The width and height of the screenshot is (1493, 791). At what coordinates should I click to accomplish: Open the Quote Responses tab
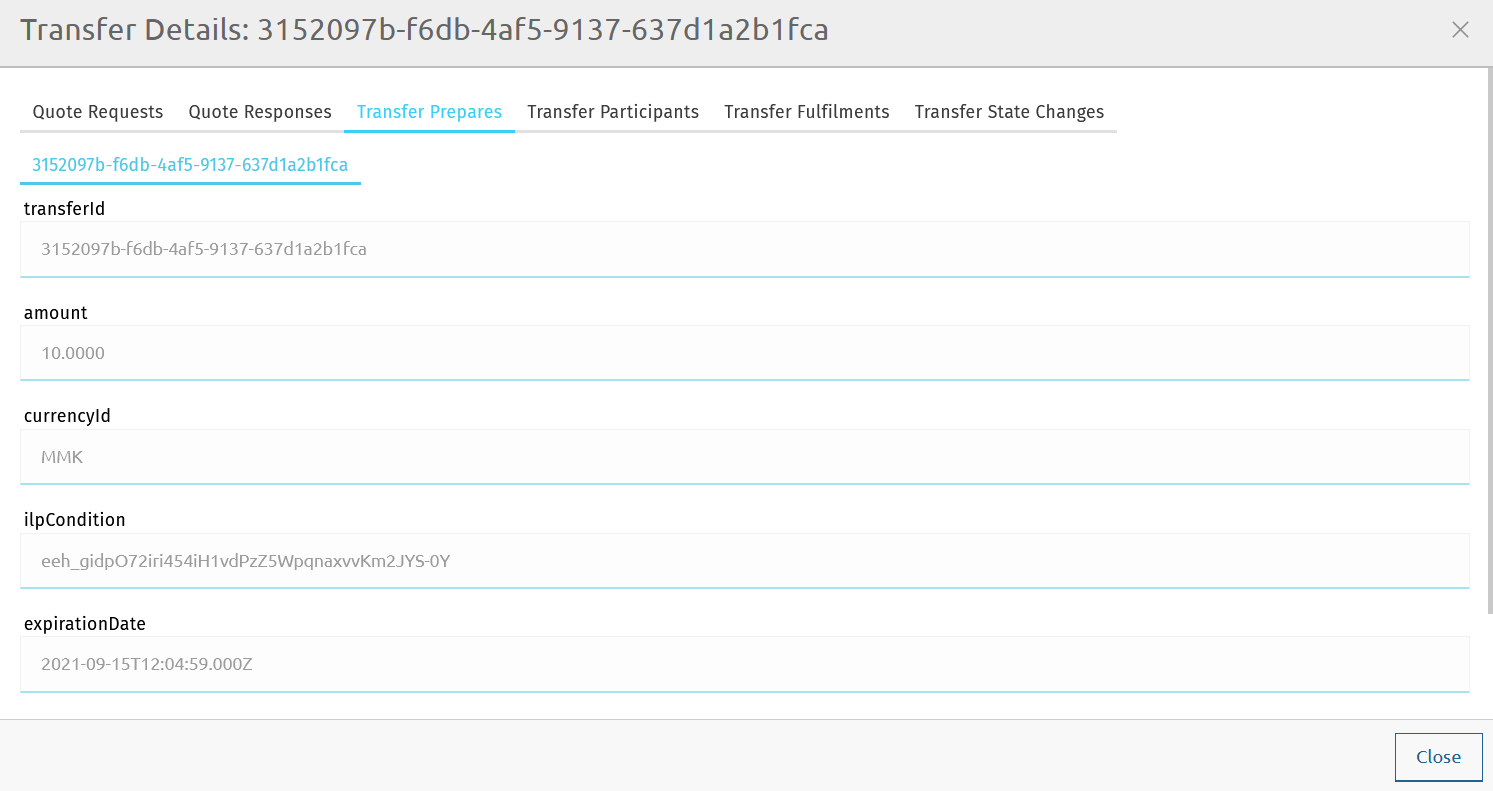(260, 112)
